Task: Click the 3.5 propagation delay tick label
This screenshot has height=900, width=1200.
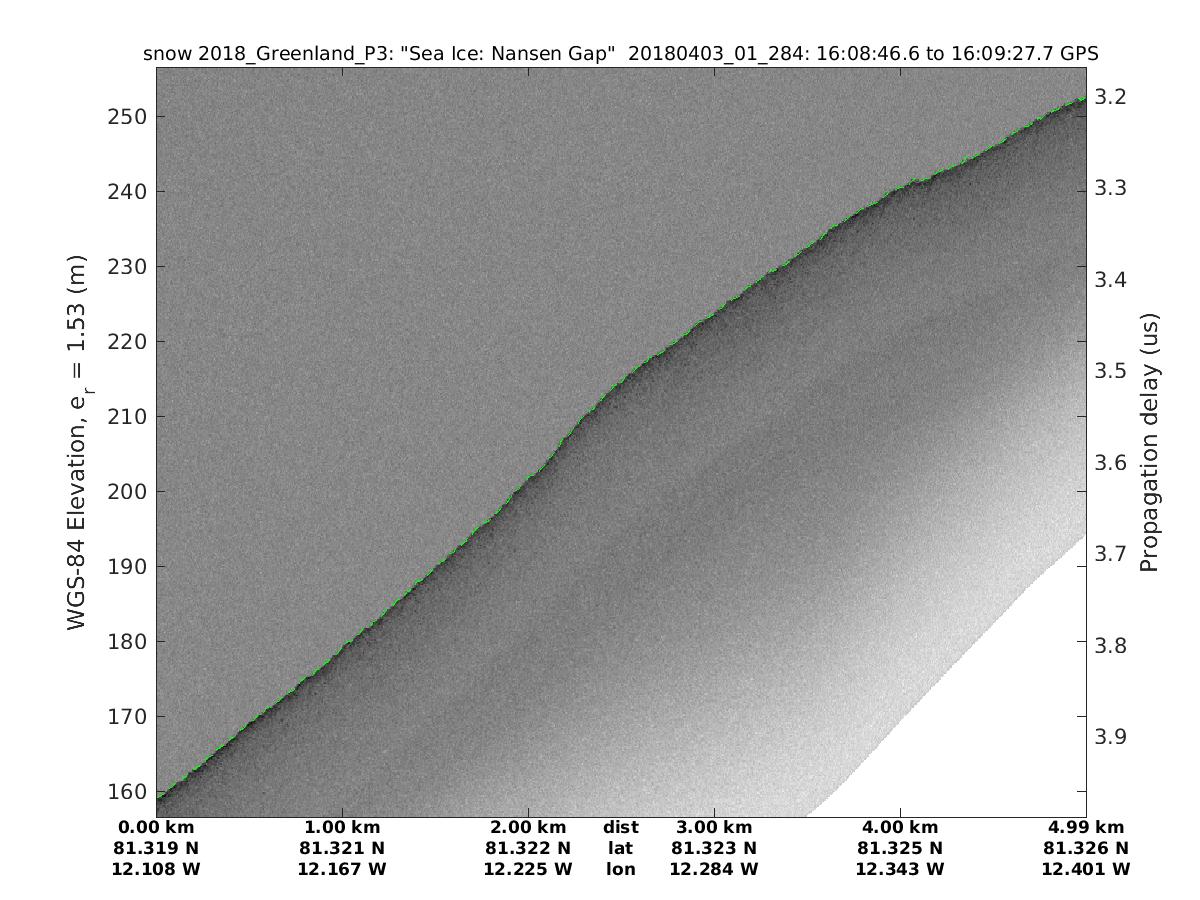Action: tap(1110, 371)
